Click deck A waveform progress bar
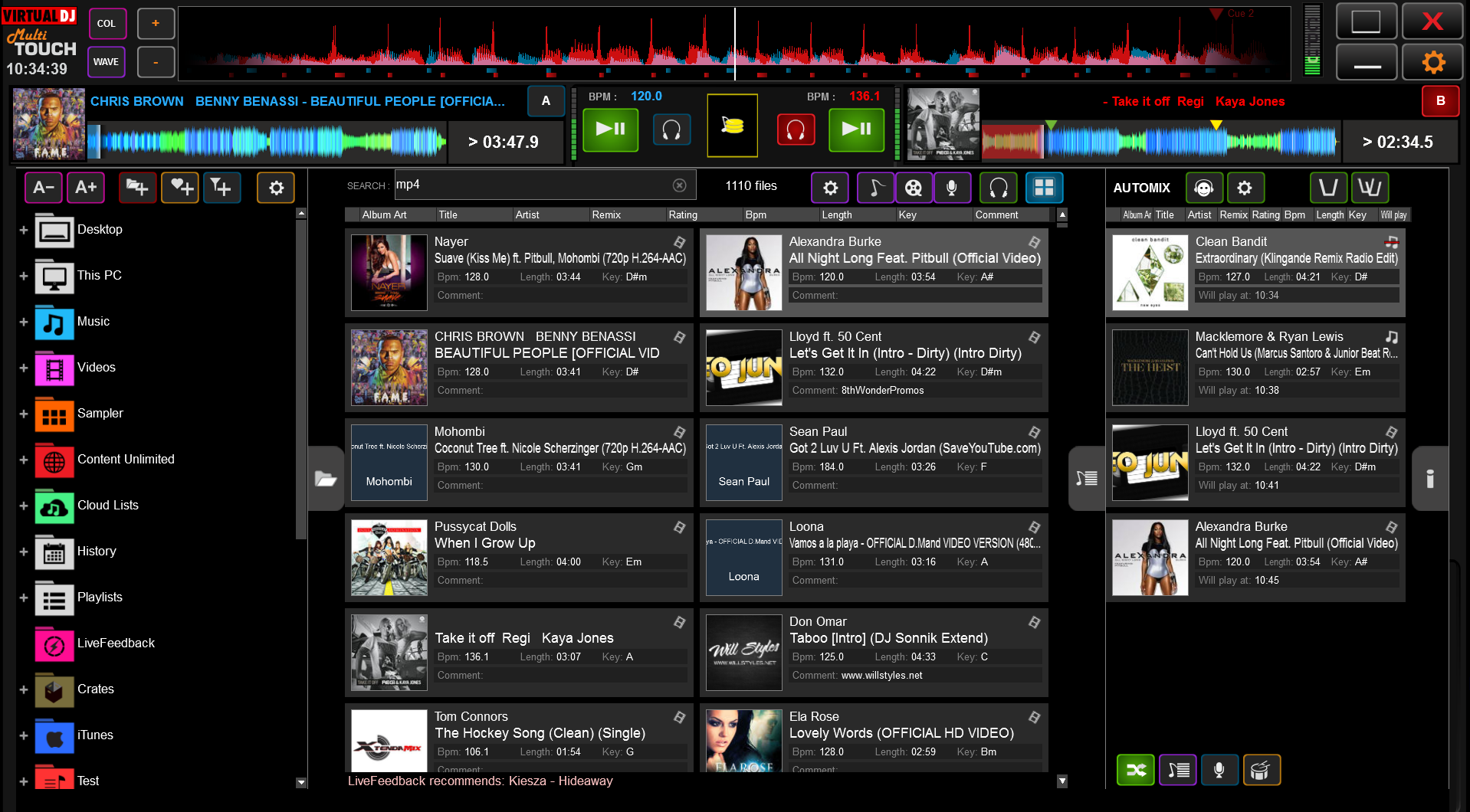The width and height of the screenshot is (1470, 812). pos(267,142)
